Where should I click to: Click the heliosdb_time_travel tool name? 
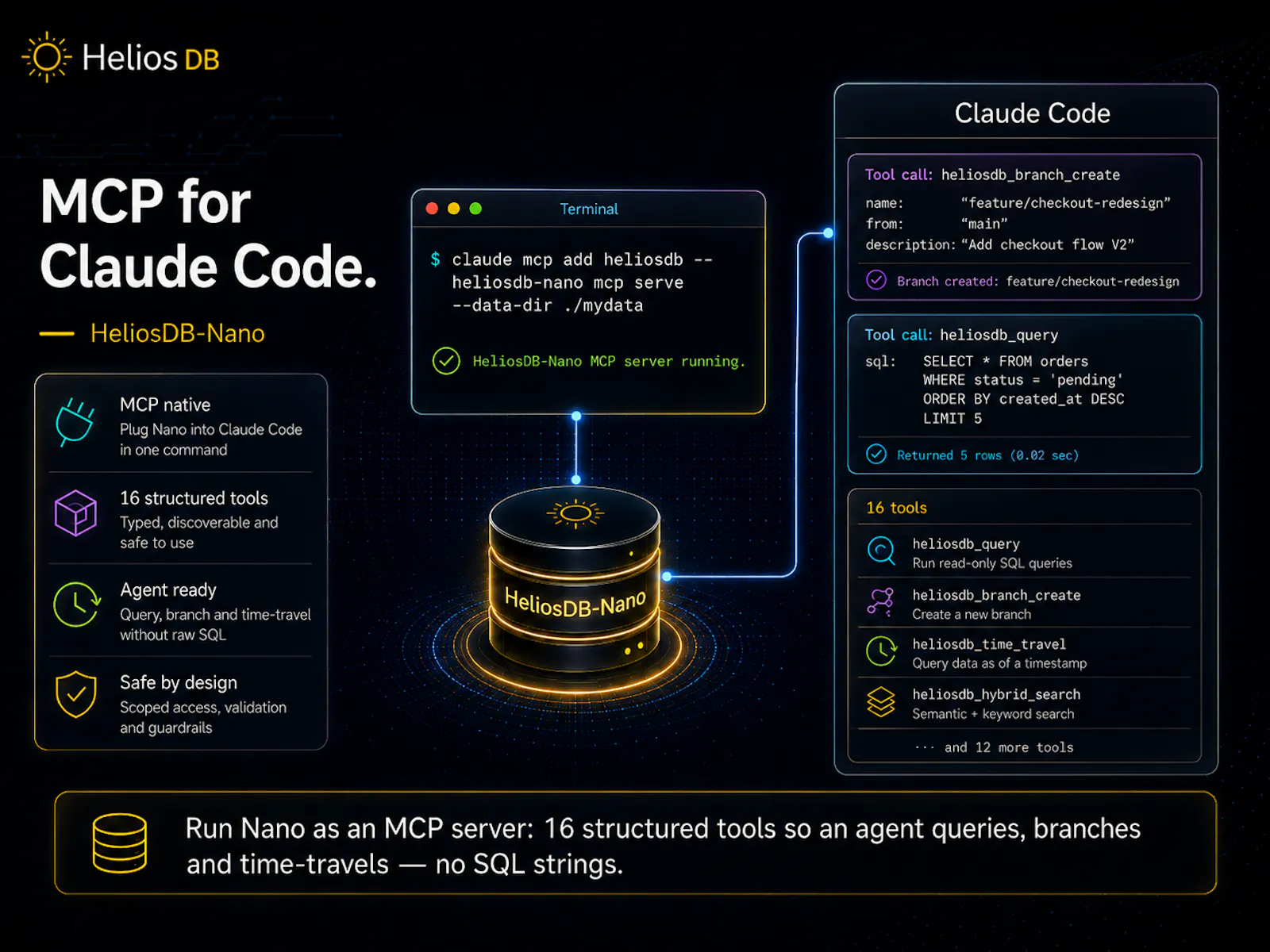click(x=989, y=644)
